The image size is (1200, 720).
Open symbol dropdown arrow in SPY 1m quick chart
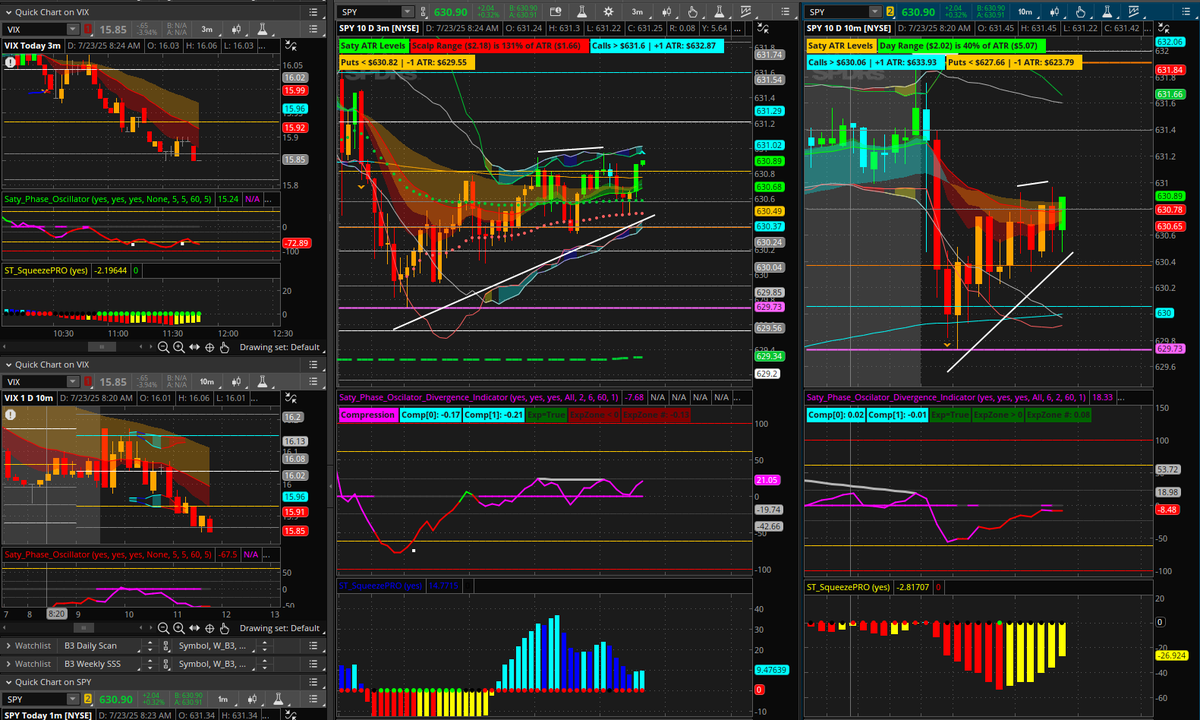(x=73, y=700)
